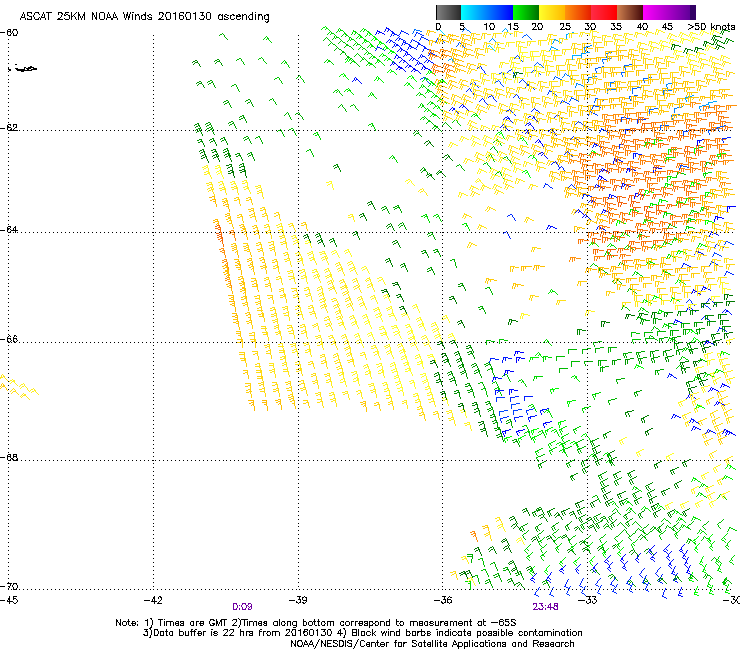Screen dimensions: 740x650
Task: Click the magenta 40-45 knots legend swatch
Action: point(656,12)
